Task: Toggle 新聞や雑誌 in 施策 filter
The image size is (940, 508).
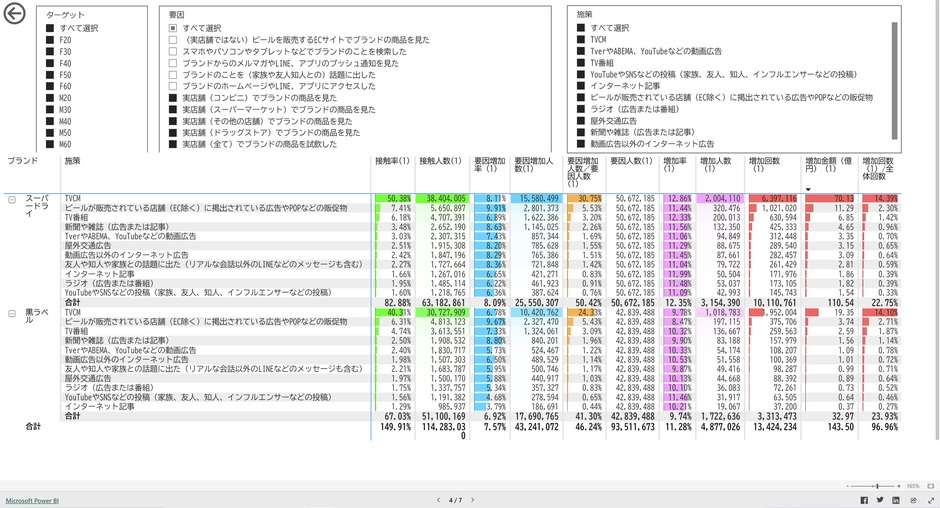Action: (x=580, y=133)
